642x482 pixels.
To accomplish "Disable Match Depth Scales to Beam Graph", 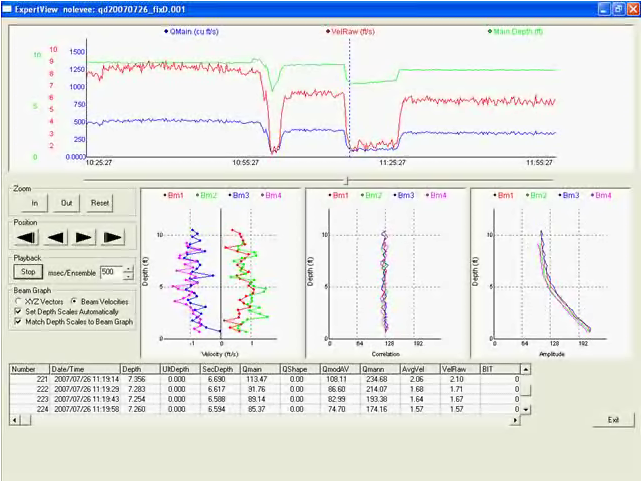I will (19, 321).
